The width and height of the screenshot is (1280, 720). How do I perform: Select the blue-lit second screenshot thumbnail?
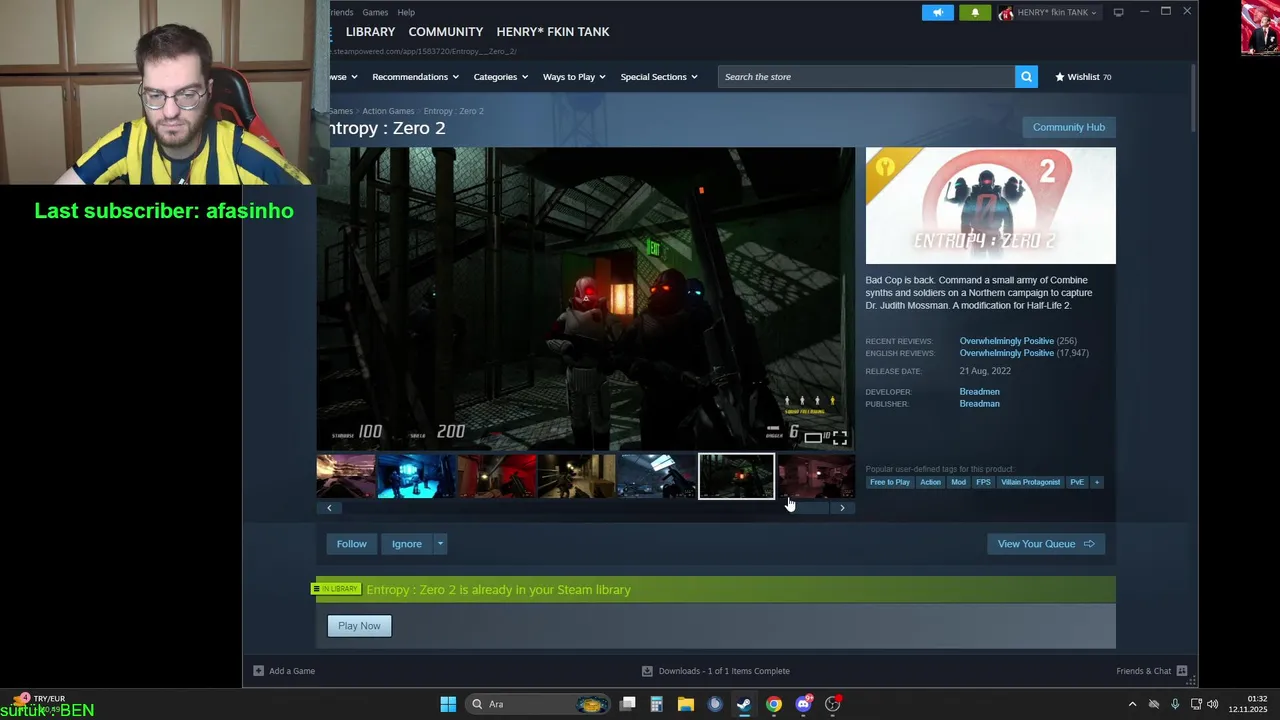[416, 476]
